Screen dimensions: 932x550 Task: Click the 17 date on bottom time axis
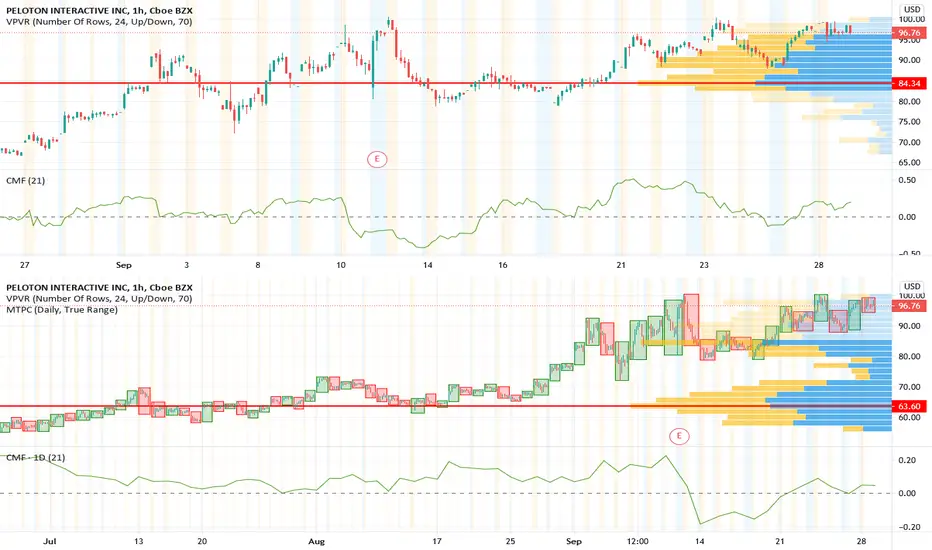click(x=437, y=541)
